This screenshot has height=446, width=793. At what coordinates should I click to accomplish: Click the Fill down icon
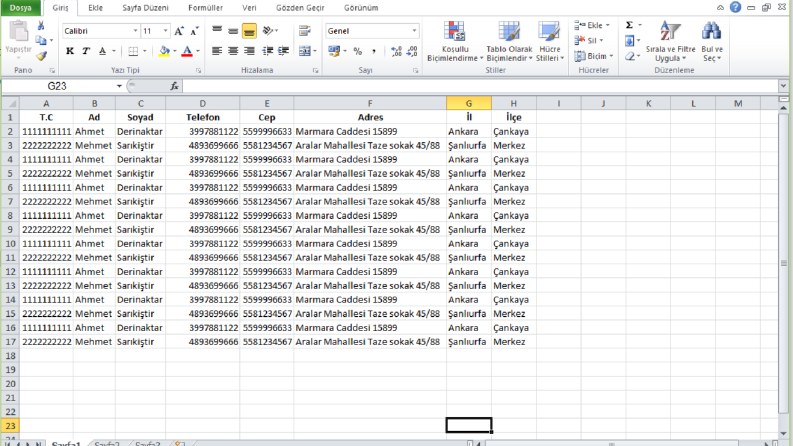[x=629, y=40]
